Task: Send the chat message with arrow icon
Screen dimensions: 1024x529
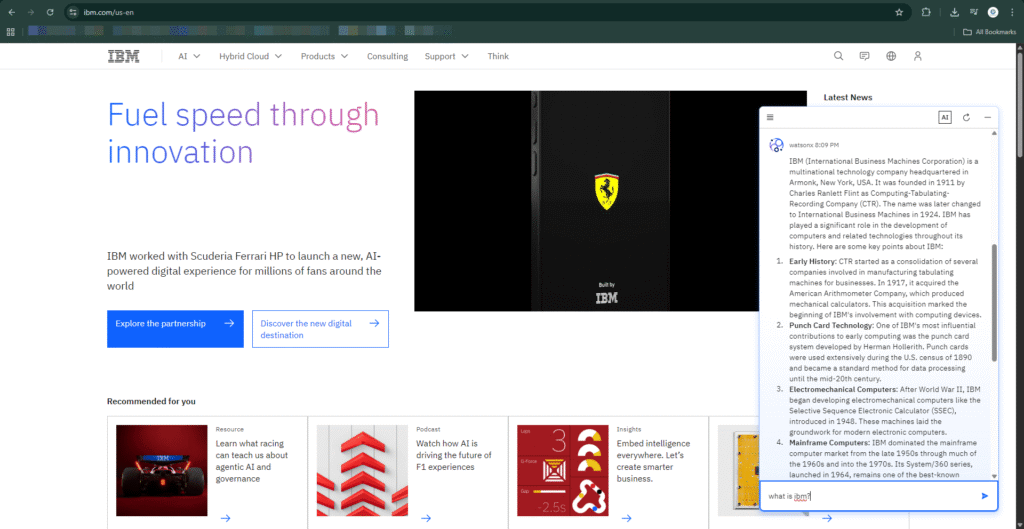Action: [x=984, y=496]
